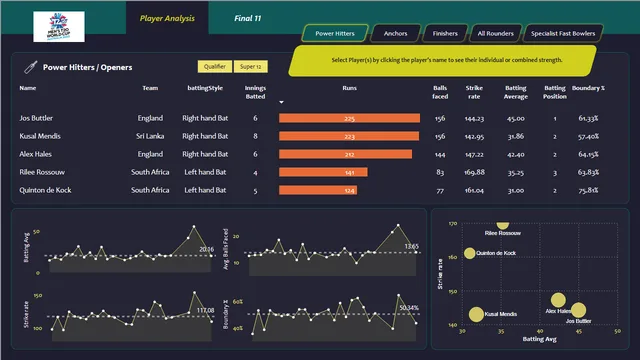Click Kusal Mendis's 223 runs bar

[349, 136]
